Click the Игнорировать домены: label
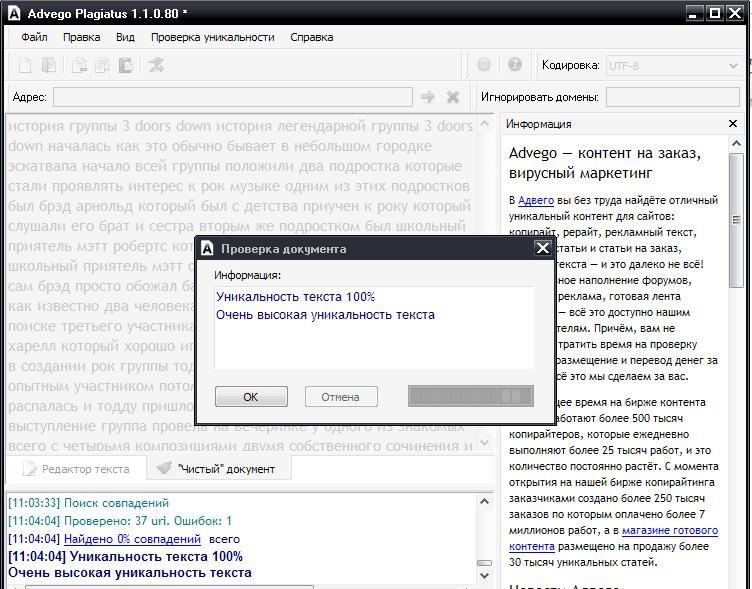Screen dimensions: 752x589 click(540, 97)
